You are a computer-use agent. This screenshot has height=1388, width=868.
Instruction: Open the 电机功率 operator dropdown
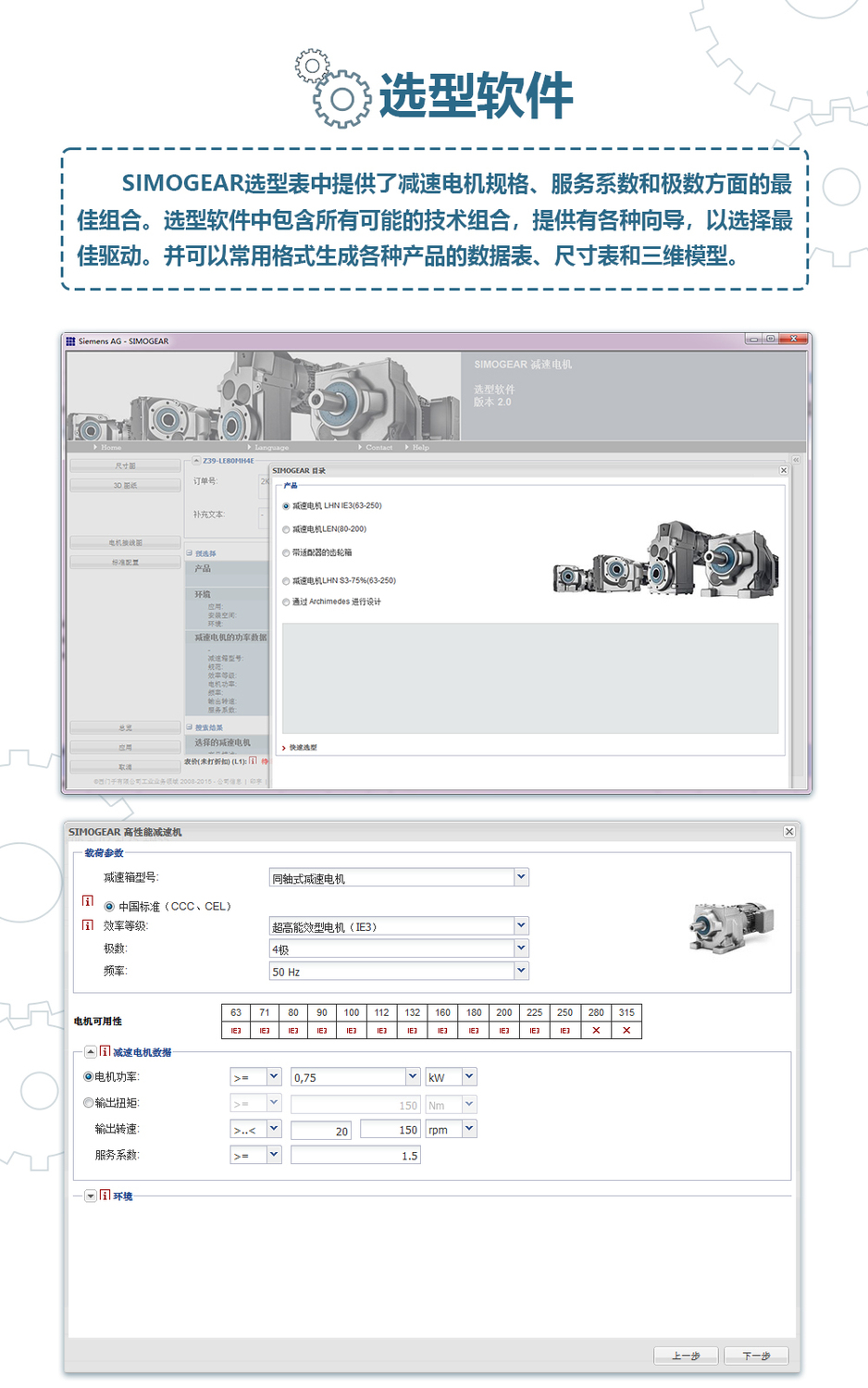pos(274,1076)
